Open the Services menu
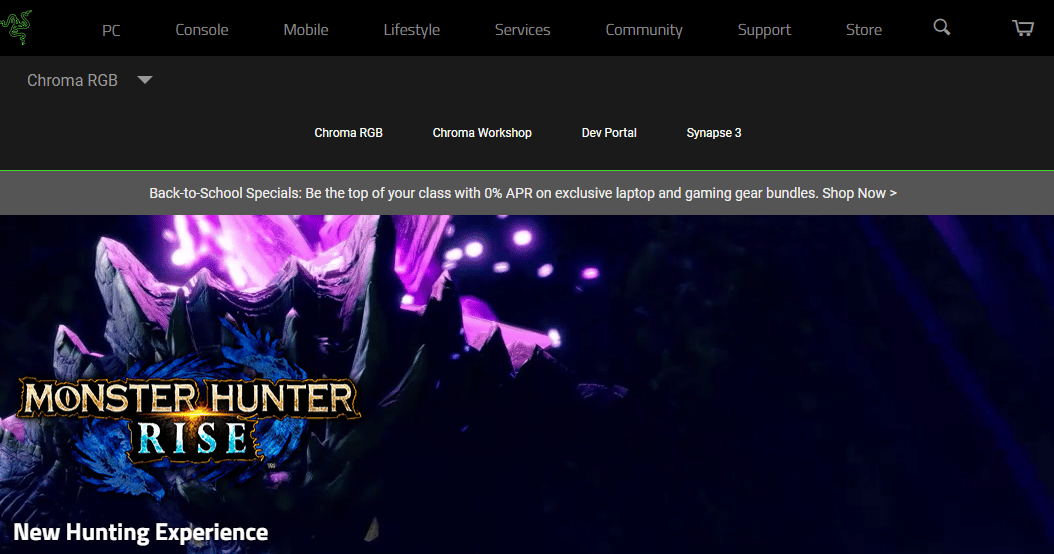This screenshot has height=554, width=1054. [522, 30]
